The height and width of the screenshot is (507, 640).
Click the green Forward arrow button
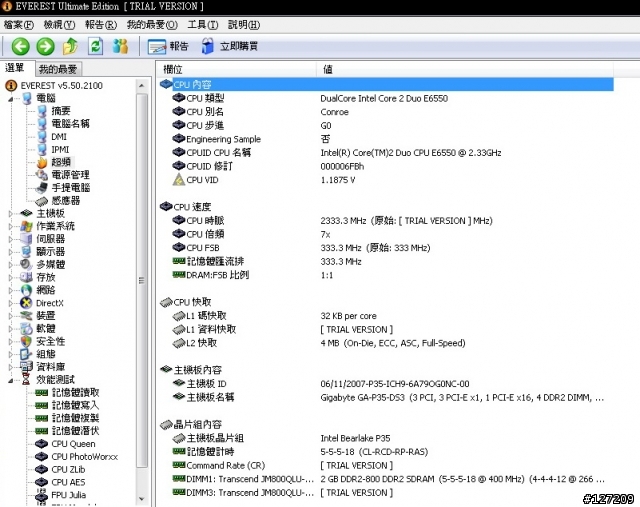point(45,46)
